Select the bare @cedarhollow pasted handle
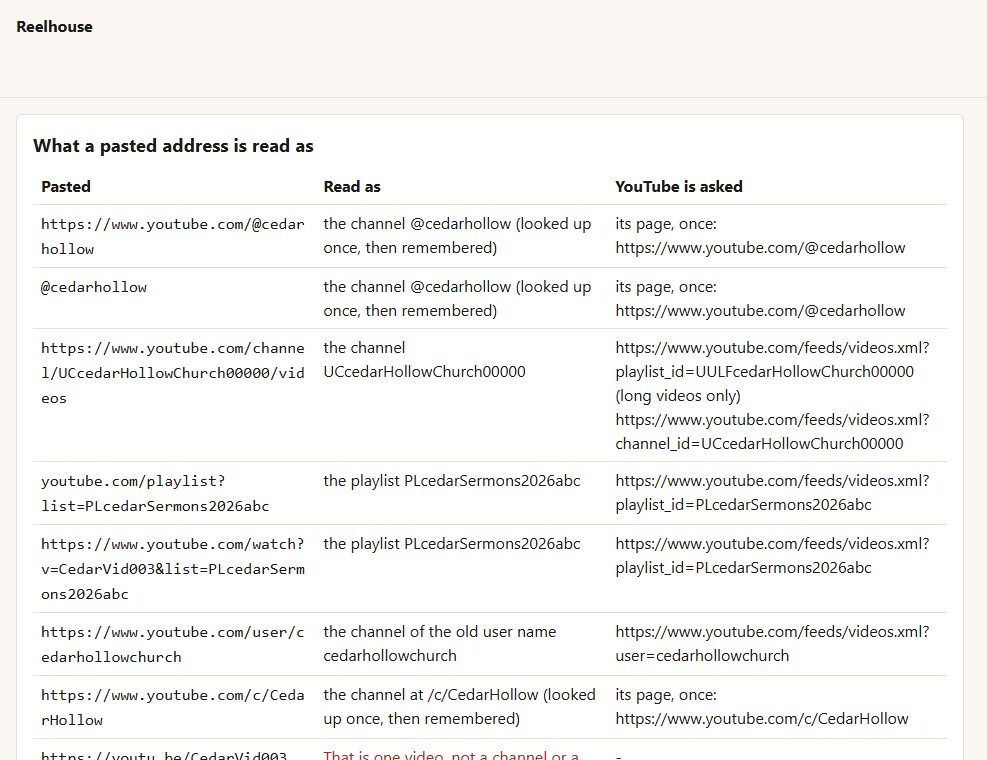The image size is (987, 760). pyautogui.click(x=94, y=287)
